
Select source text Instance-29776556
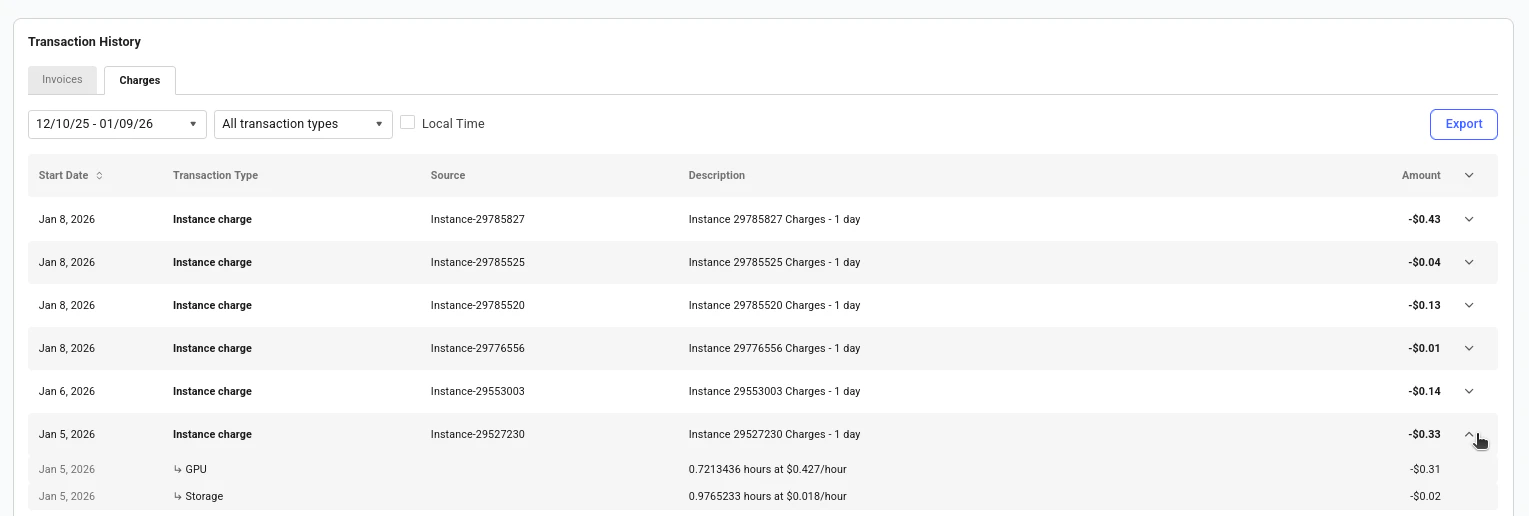pyautogui.click(x=478, y=348)
